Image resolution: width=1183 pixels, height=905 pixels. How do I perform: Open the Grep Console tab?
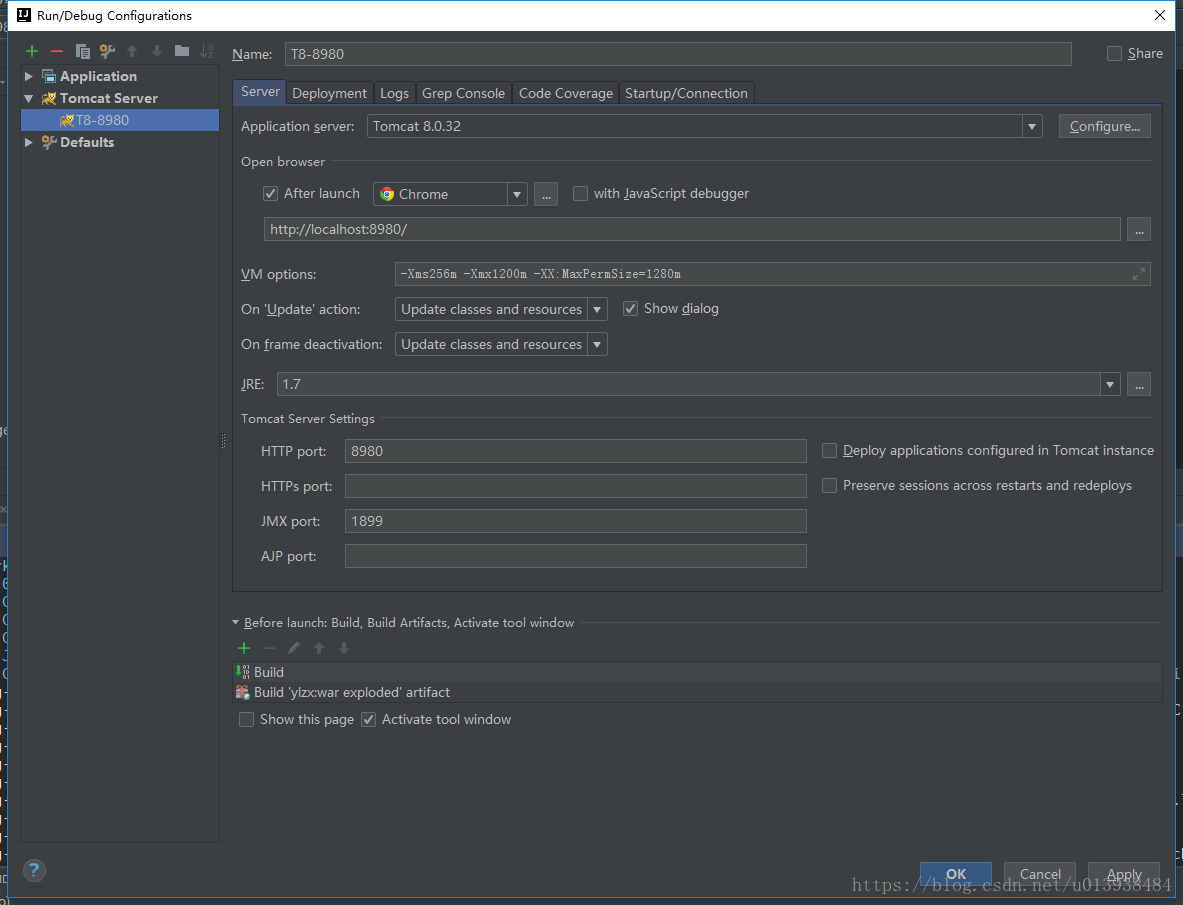[463, 93]
